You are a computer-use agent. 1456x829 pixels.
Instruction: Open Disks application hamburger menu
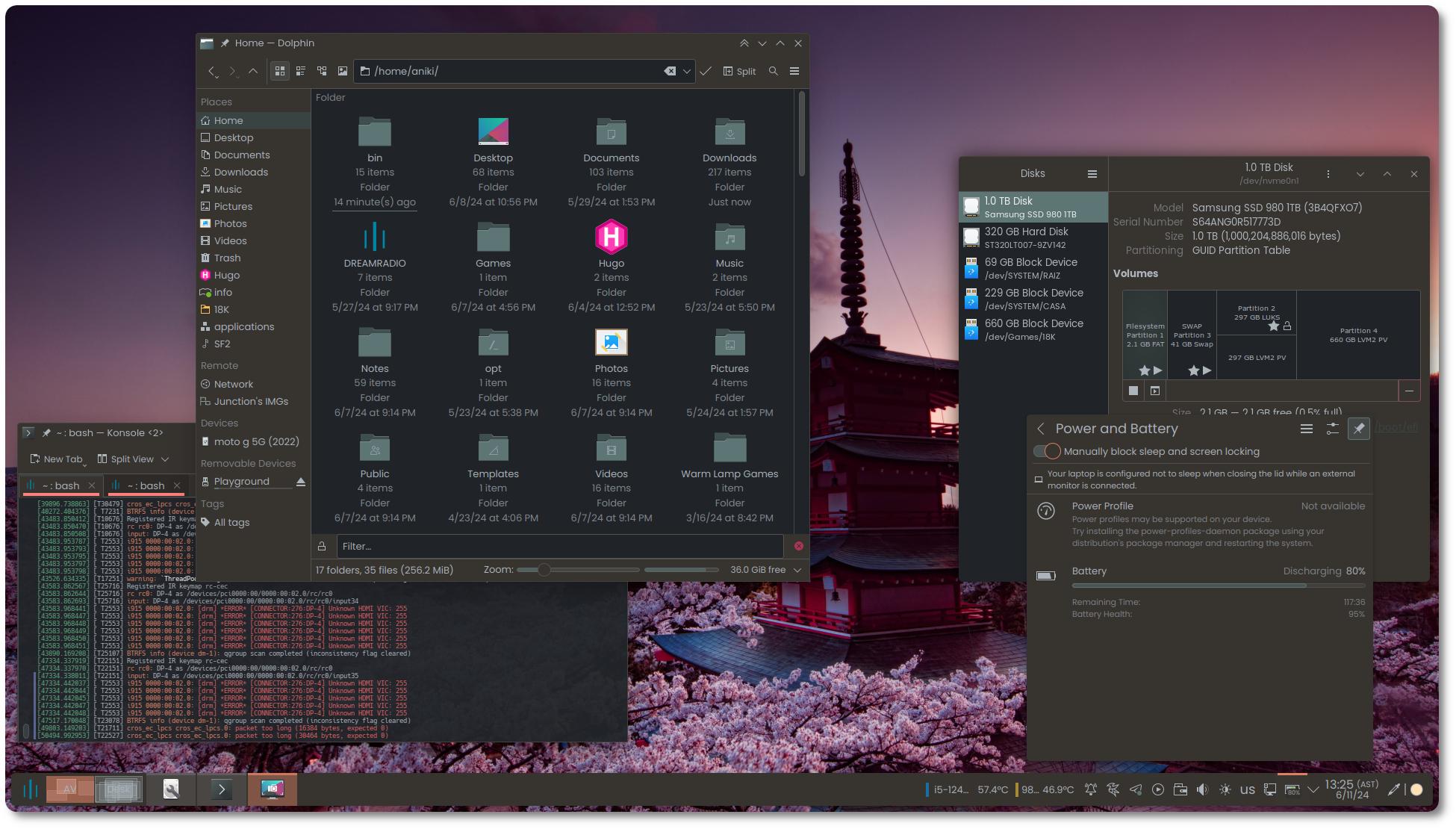click(1092, 174)
